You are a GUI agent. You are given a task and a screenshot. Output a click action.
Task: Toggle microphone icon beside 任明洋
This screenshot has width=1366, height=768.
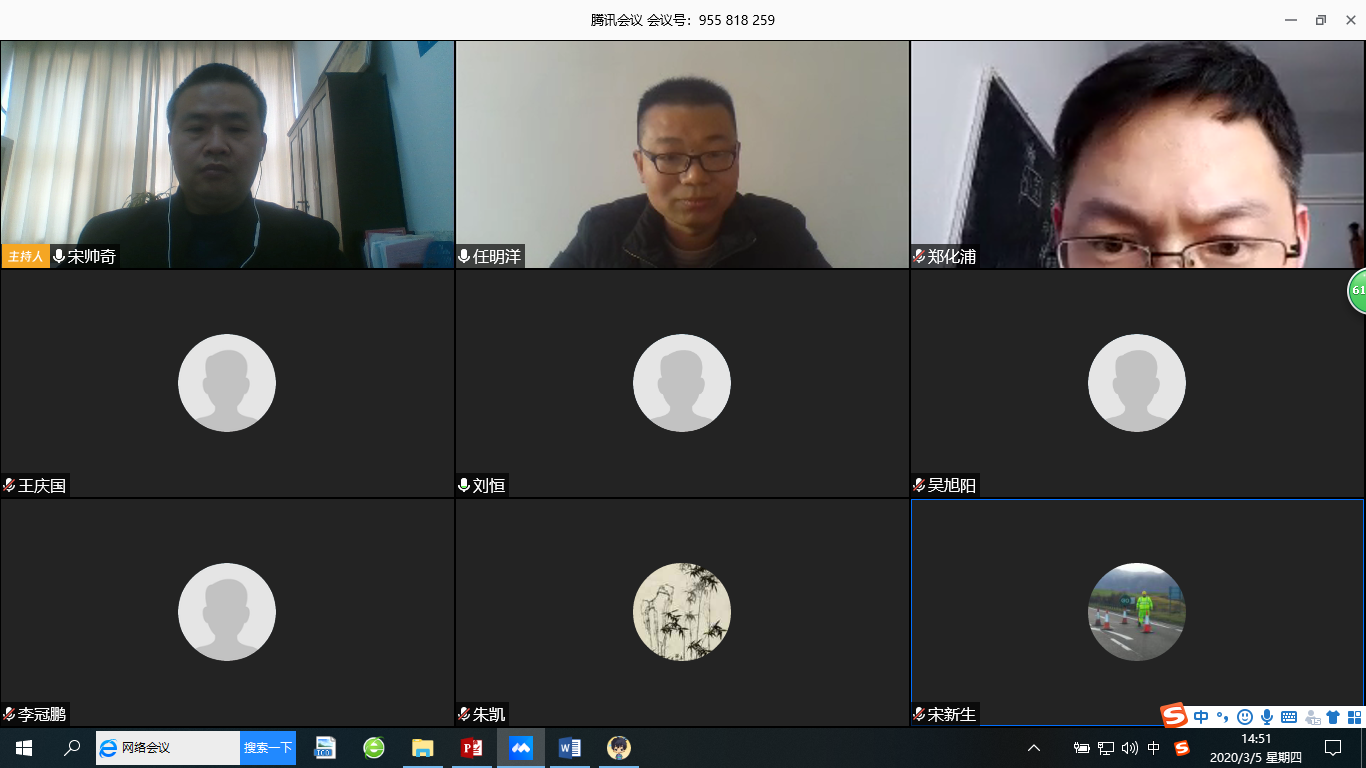pyautogui.click(x=464, y=257)
